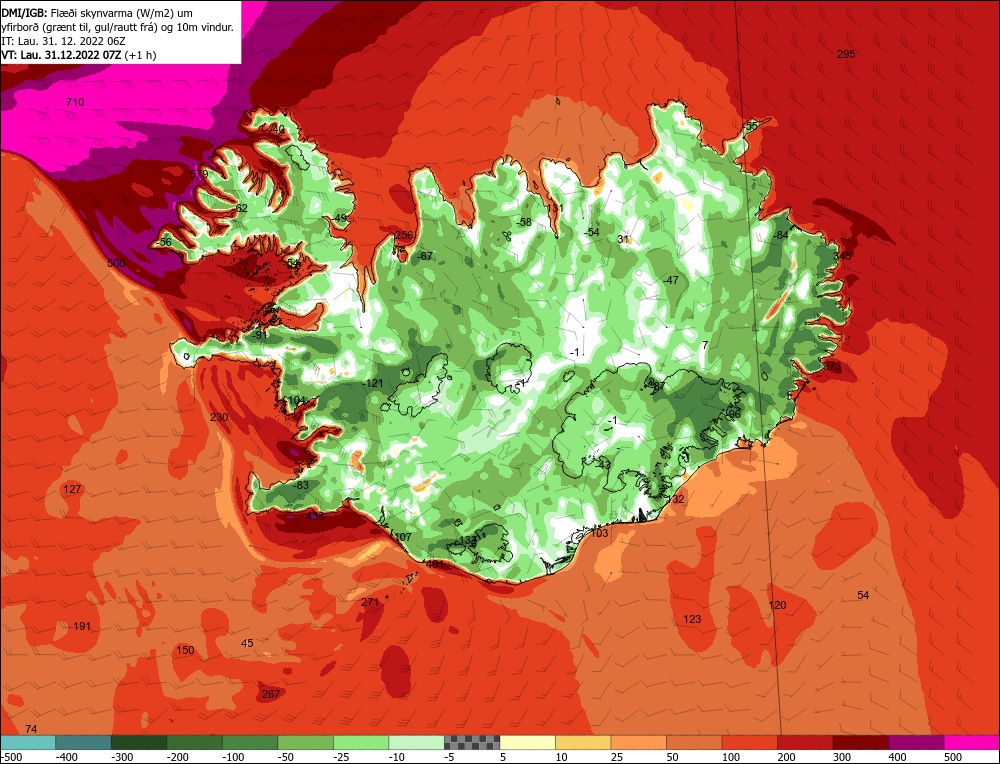Click the '295' value in the northeast sea

(x=846, y=54)
